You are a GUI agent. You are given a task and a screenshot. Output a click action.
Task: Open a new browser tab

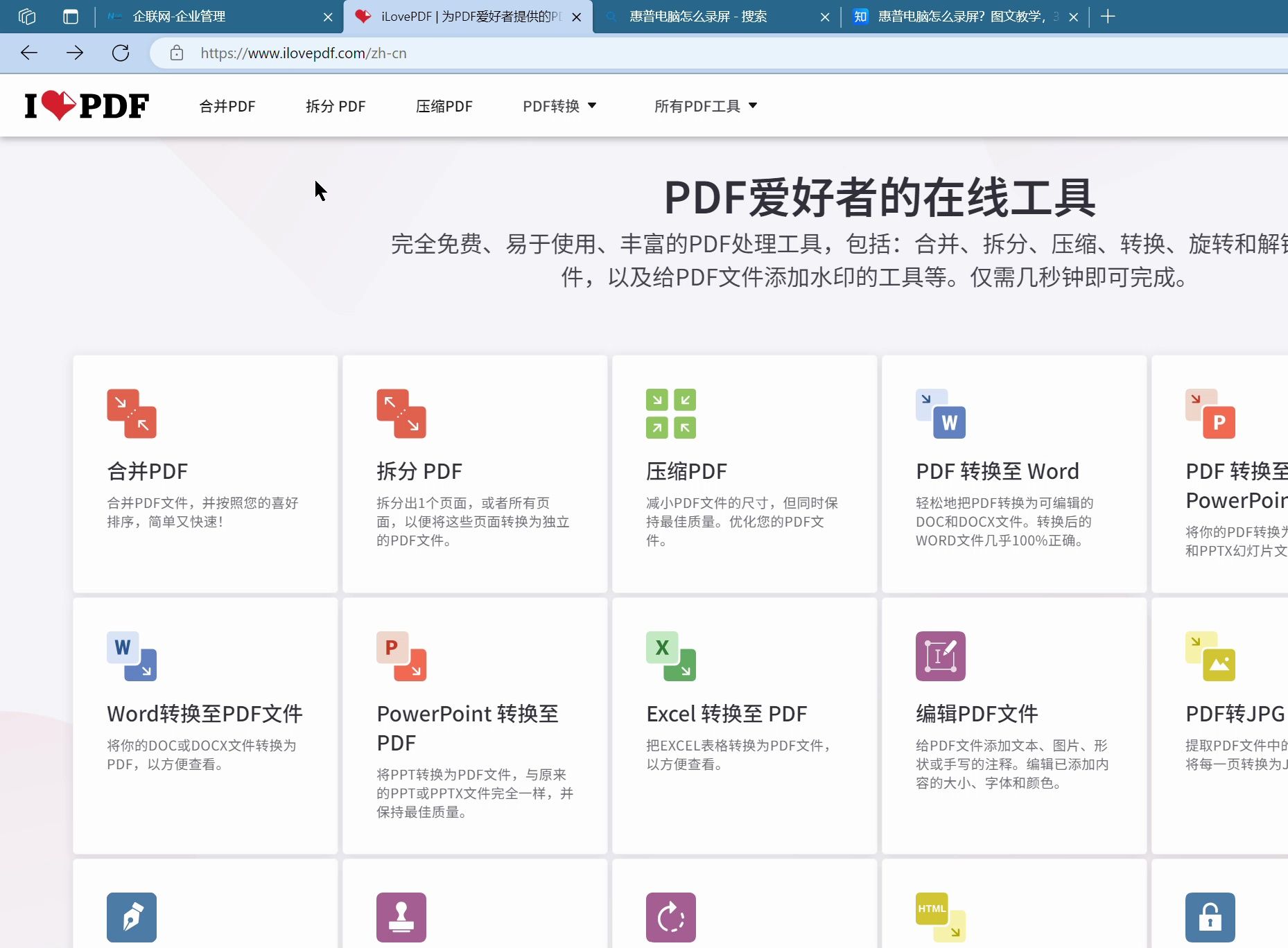[1108, 17]
